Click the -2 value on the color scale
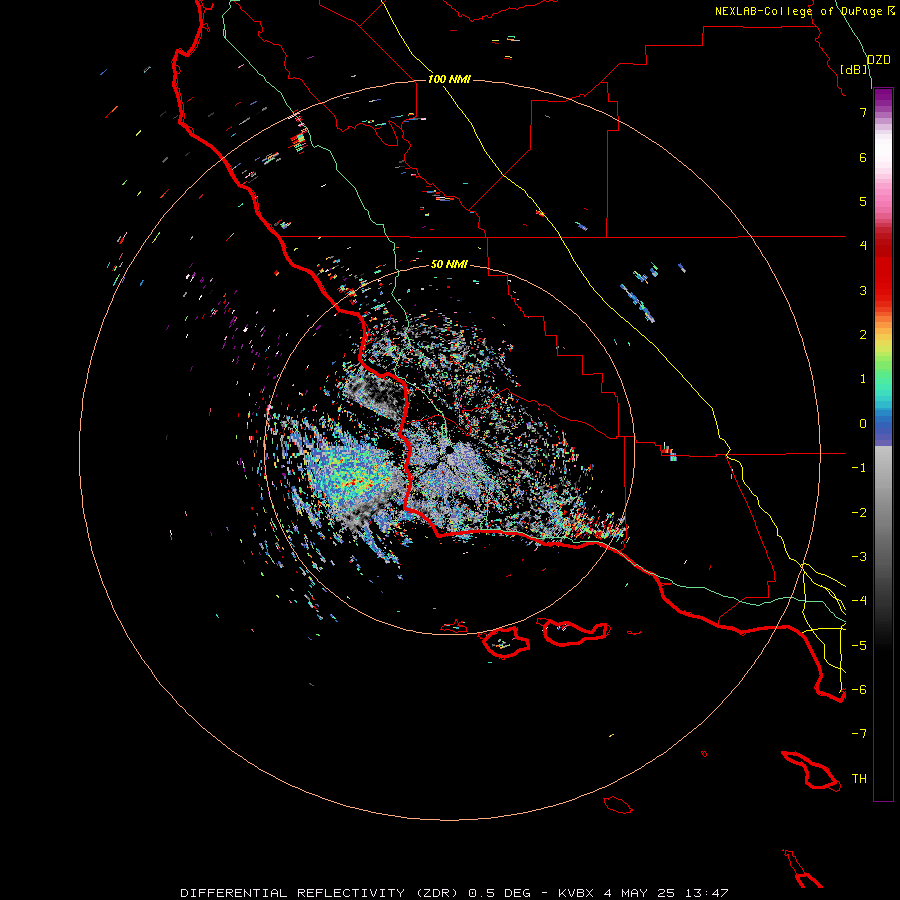 (x=859, y=513)
